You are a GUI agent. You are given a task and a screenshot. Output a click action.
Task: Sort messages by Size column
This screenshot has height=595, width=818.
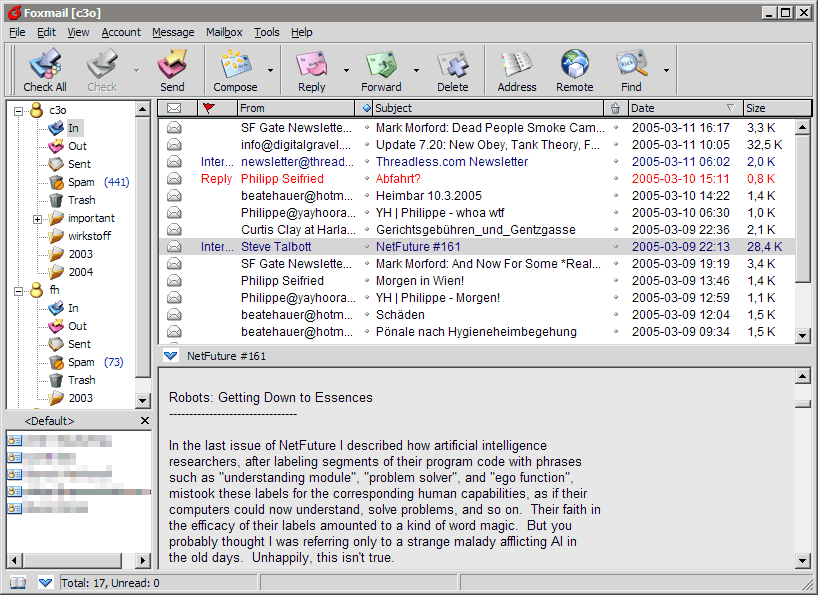point(777,108)
